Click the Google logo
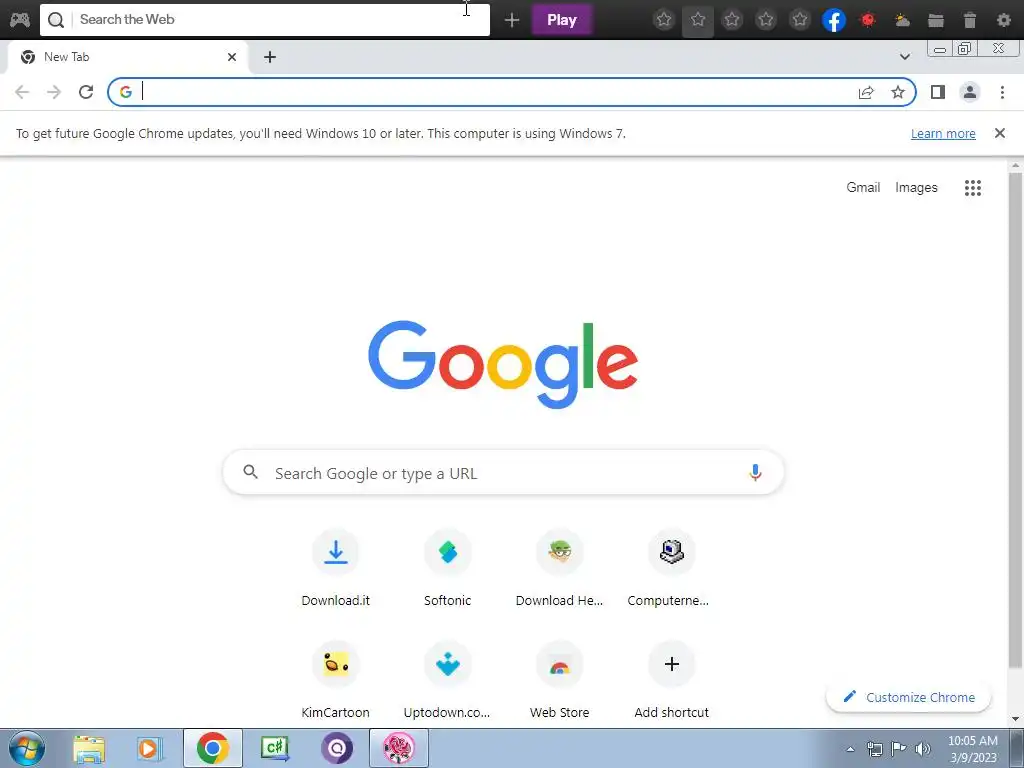 [503, 364]
